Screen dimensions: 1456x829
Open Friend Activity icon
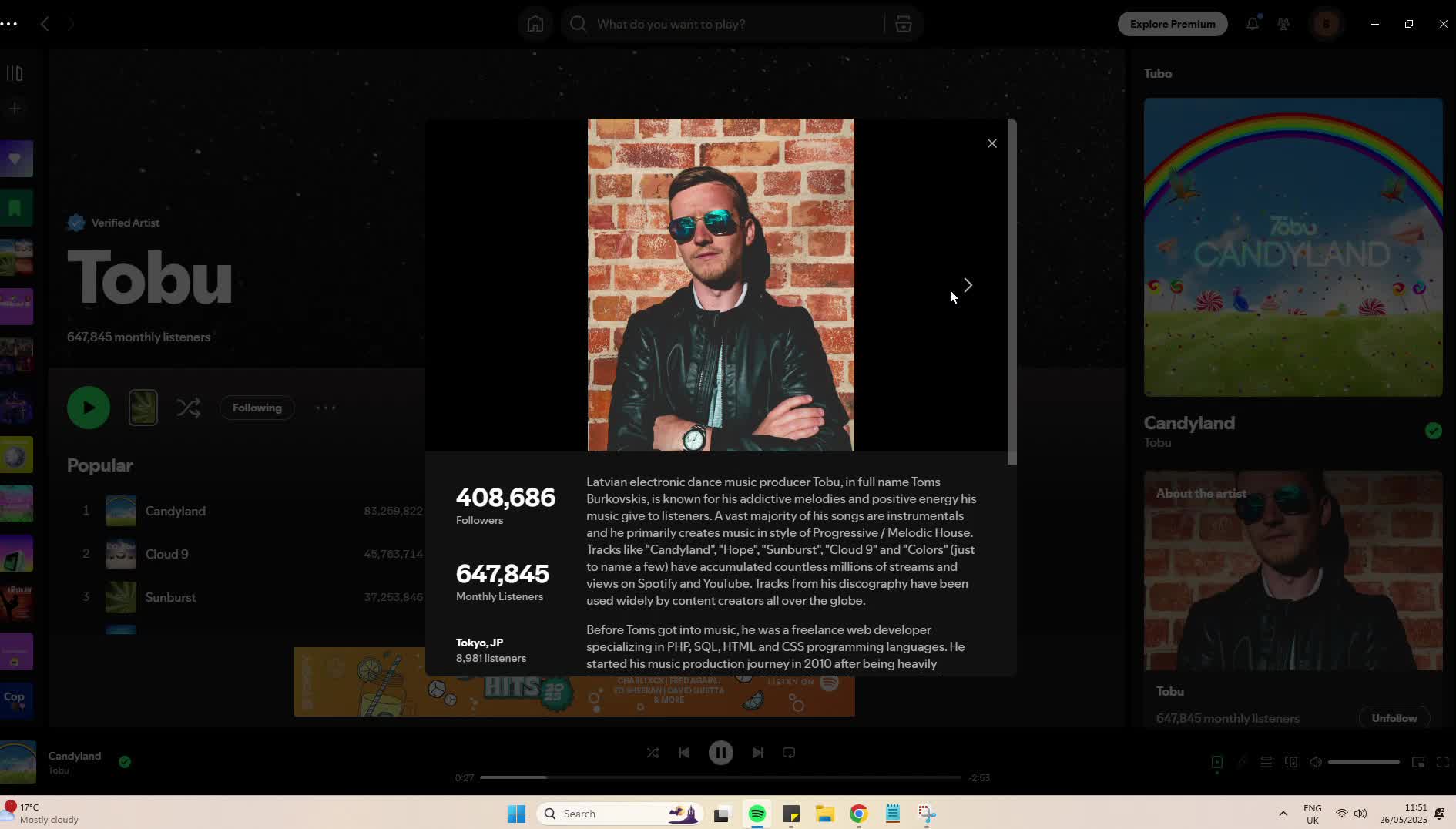1283,24
